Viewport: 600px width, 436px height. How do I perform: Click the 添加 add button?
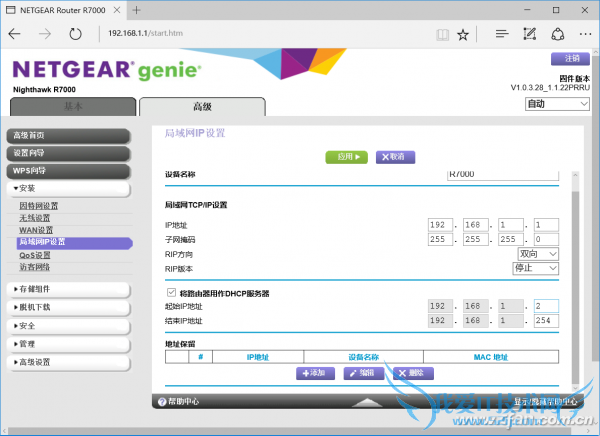click(315, 373)
